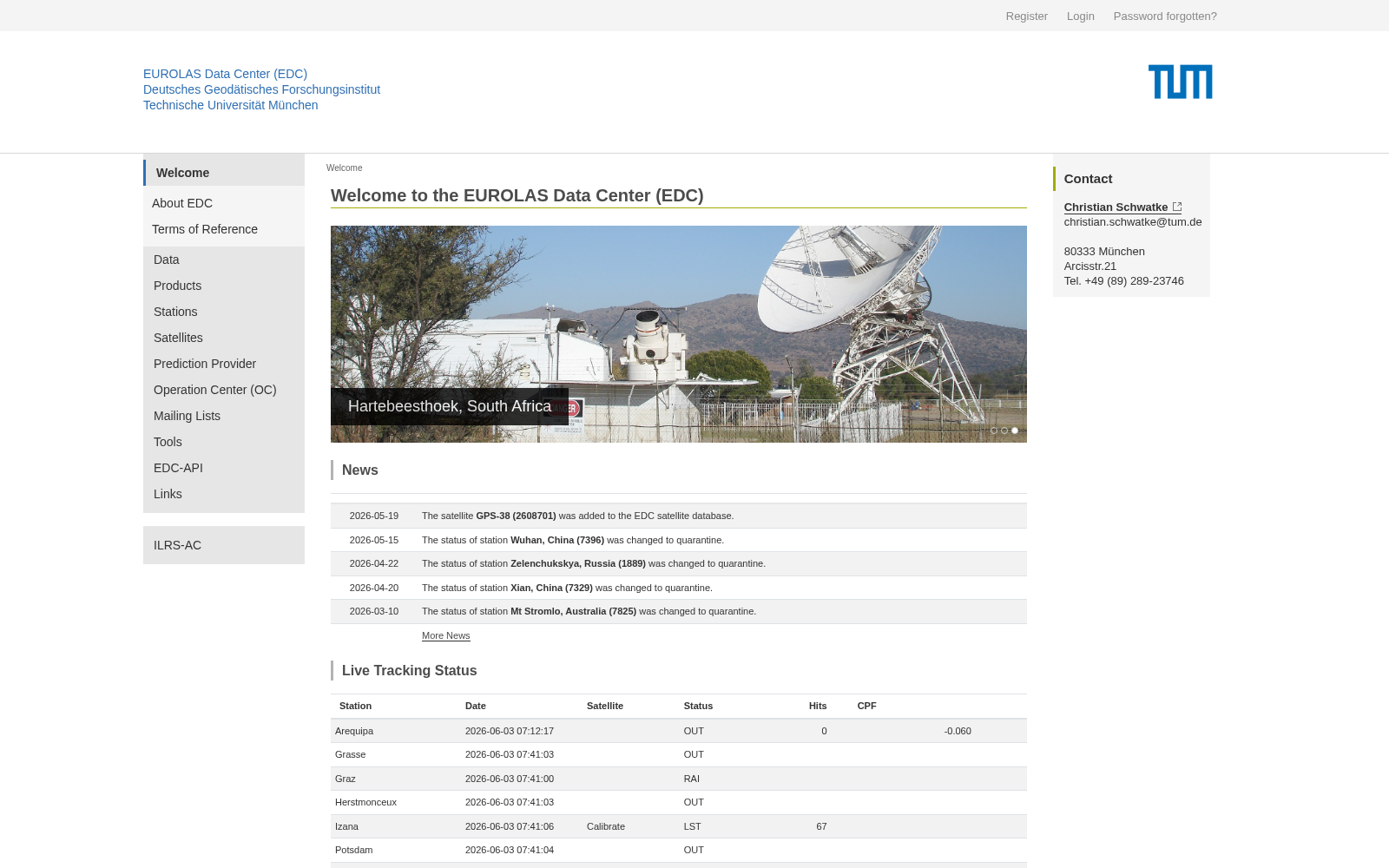Click christian.schwatke@tum.de email text
Viewport: 1389px width, 868px height.
[x=1133, y=221]
